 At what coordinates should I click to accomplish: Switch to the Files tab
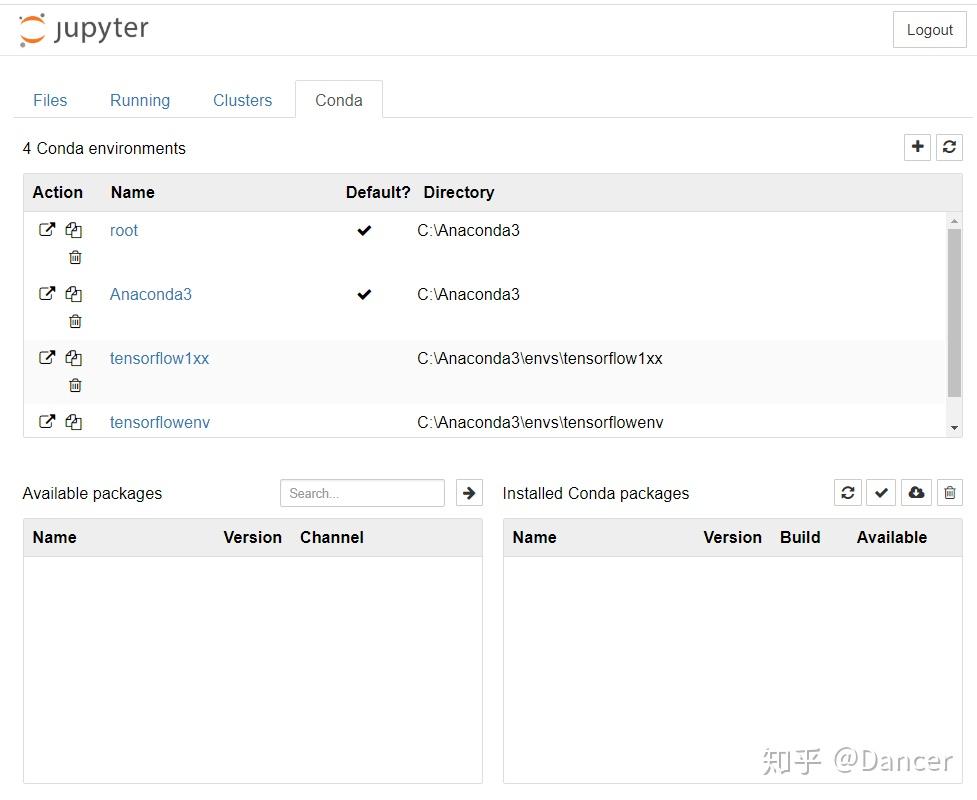pyautogui.click(x=50, y=100)
